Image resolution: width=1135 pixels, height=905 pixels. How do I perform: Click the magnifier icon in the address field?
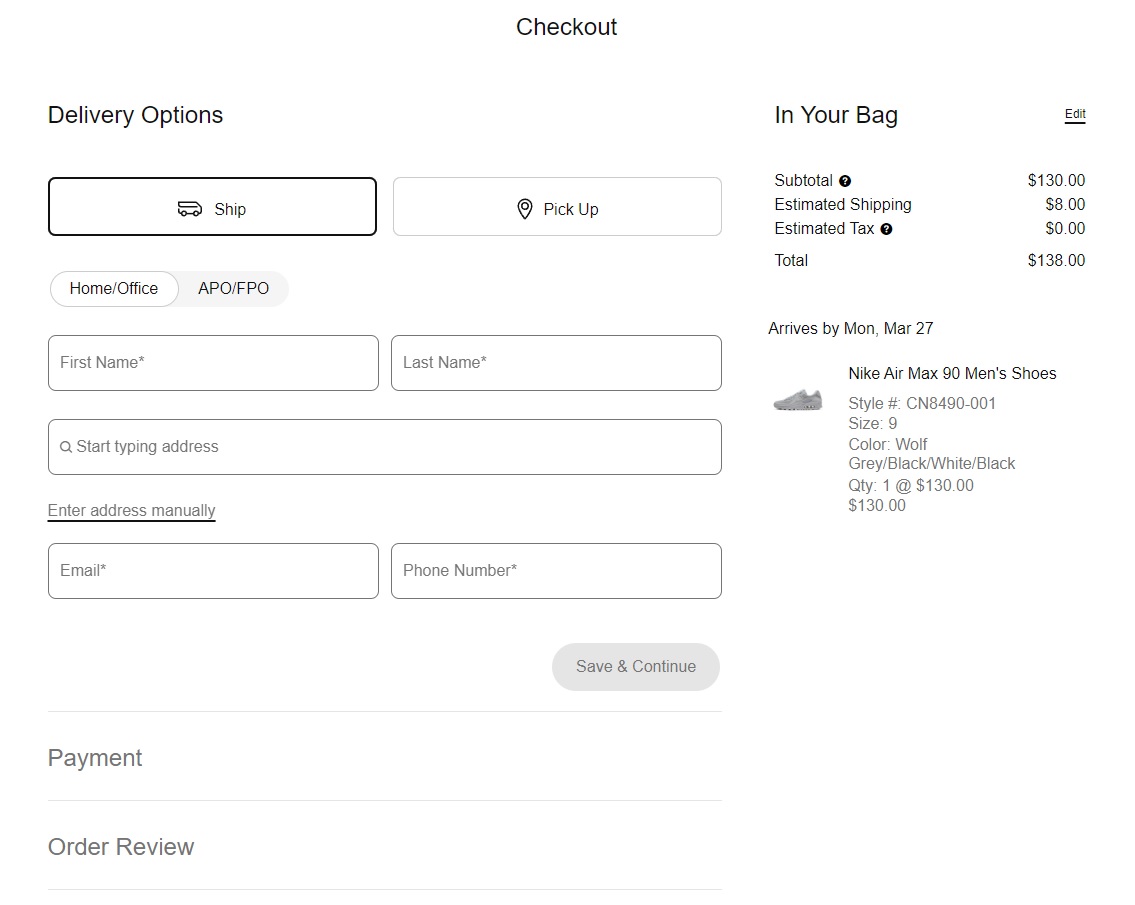65,446
